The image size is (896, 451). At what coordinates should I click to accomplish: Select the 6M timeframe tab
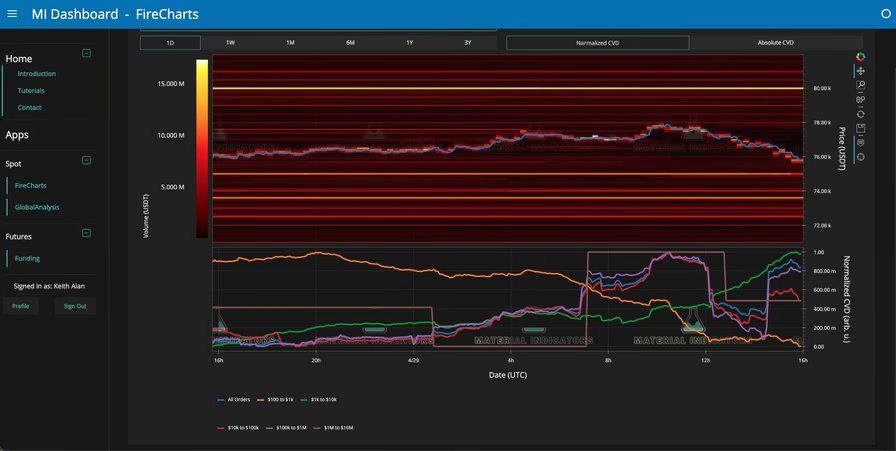[350, 43]
